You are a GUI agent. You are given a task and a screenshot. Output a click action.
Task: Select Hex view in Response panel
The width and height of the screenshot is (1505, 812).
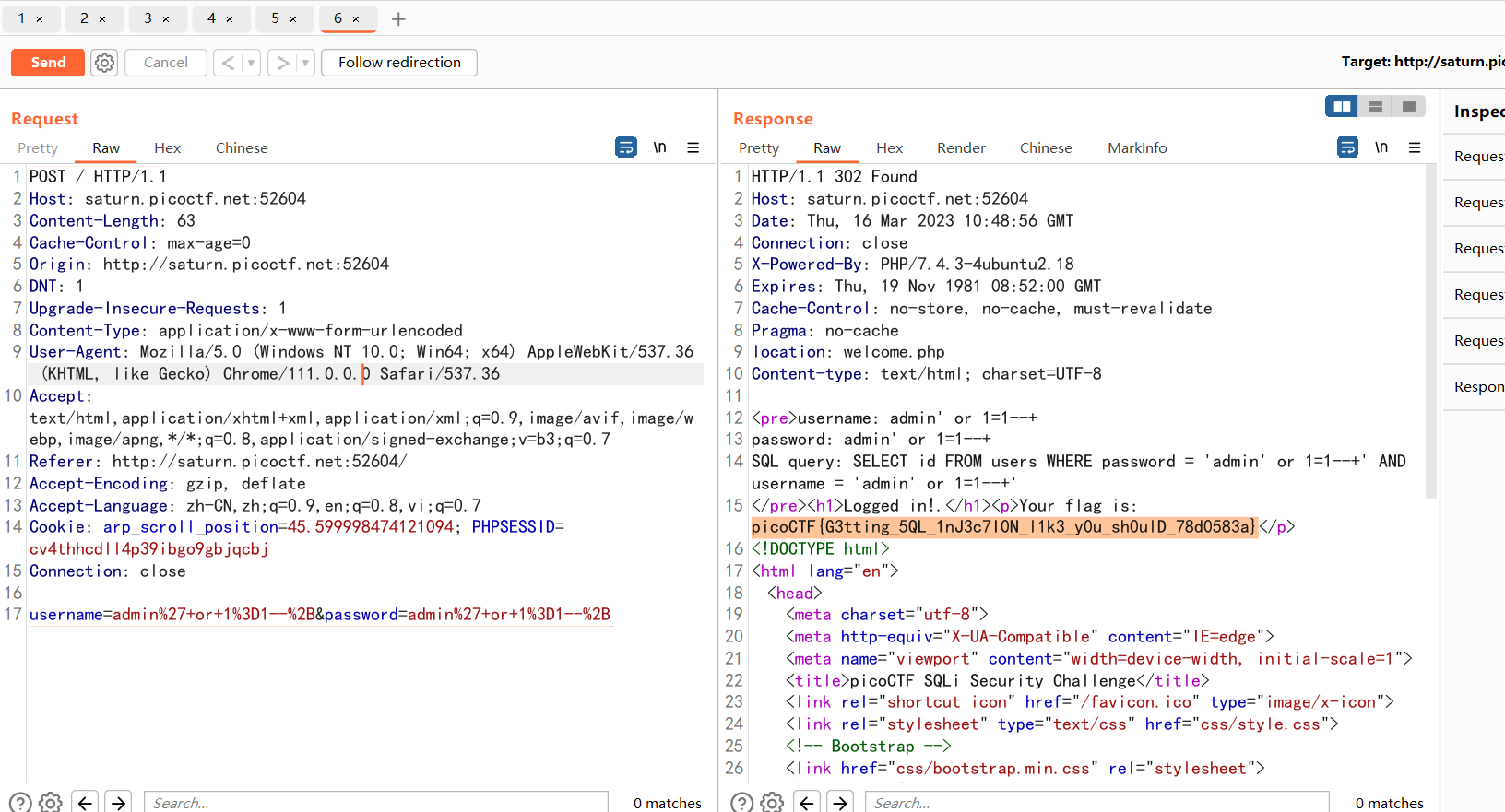[889, 148]
